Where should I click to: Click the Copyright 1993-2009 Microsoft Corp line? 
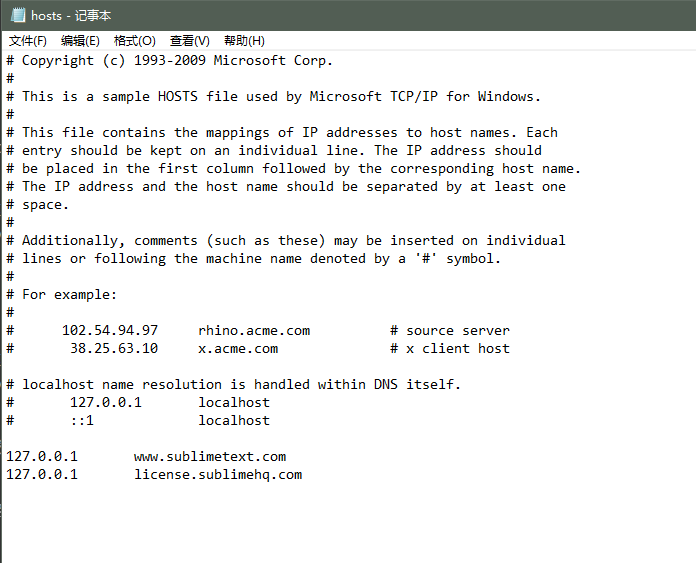click(x=169, y=60)
